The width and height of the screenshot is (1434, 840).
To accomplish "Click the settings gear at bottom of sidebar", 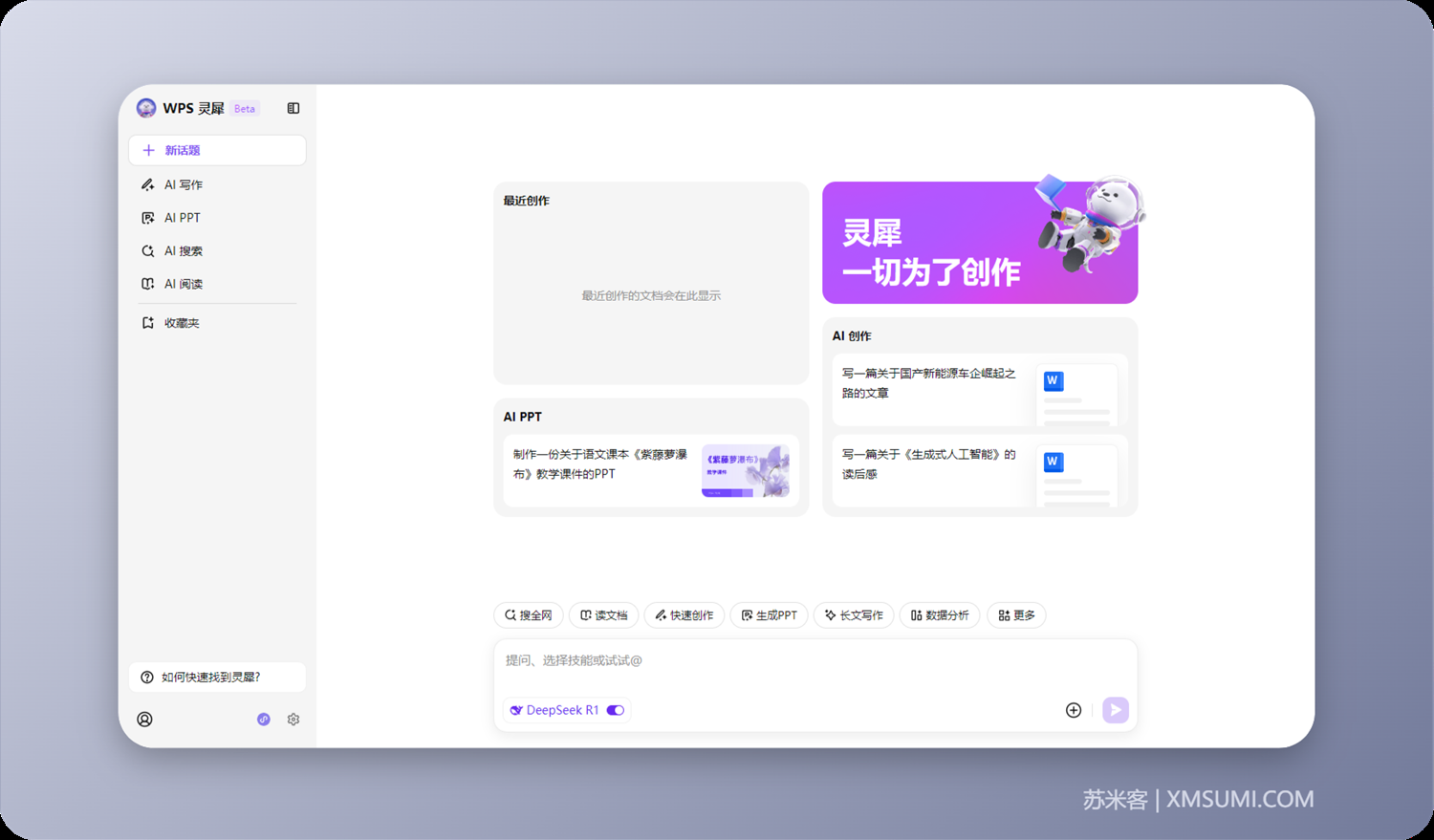I will tap(293, 719).
